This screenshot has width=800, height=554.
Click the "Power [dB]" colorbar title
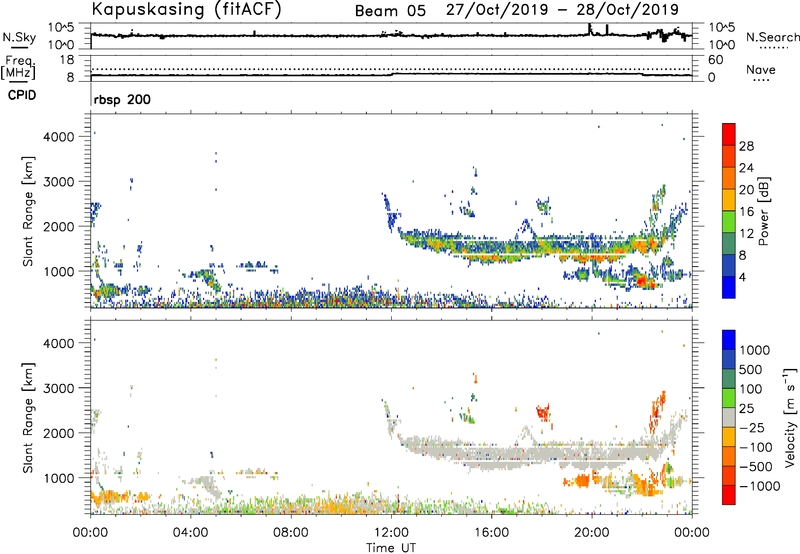click(x=763, y=211)
